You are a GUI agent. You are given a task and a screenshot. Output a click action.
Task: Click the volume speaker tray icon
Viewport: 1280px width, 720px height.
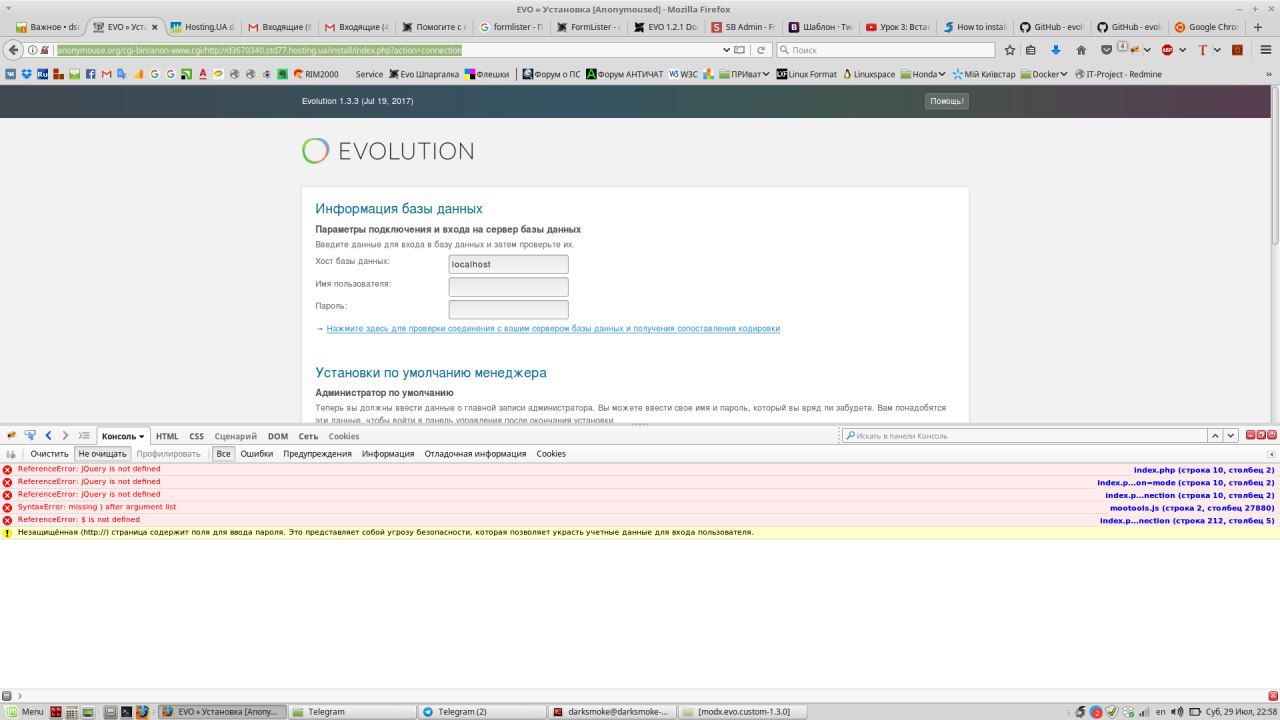point(1176,712)
